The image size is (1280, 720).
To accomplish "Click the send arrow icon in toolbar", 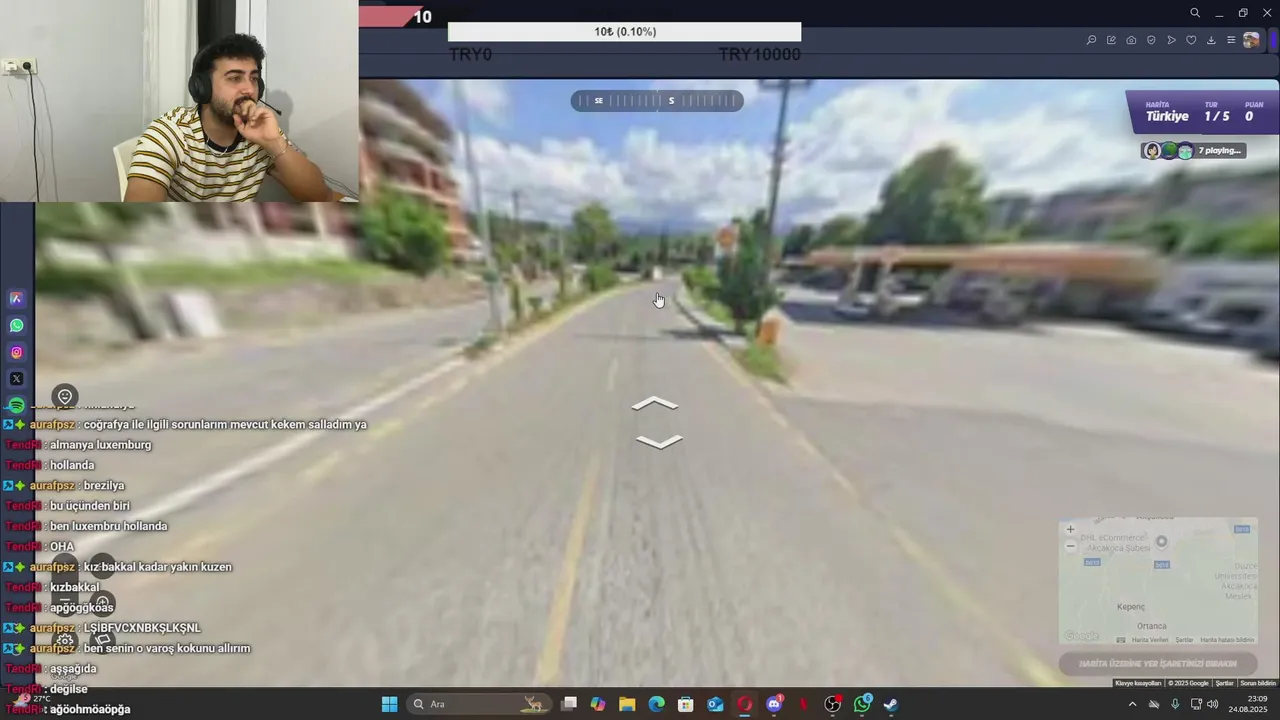I will pyautogui.click(x=1171, y=40).
